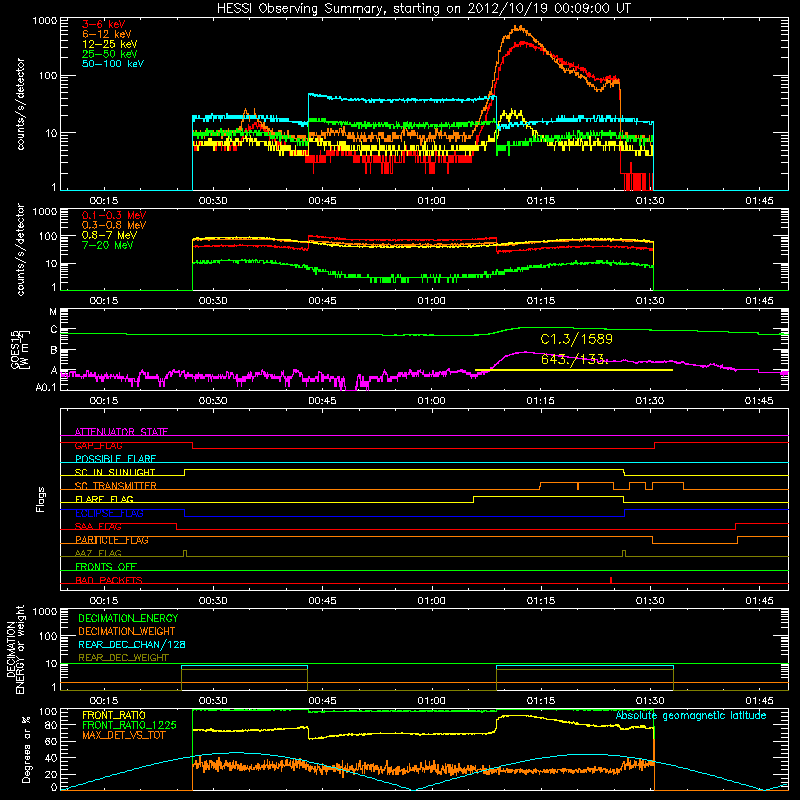Select the 12-25 keV legend label
The width and height of the screenshot is (800, 800).
(110, 44)
